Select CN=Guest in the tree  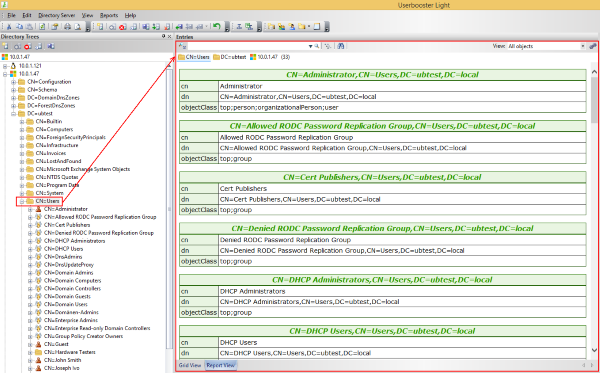pos(56,344)
